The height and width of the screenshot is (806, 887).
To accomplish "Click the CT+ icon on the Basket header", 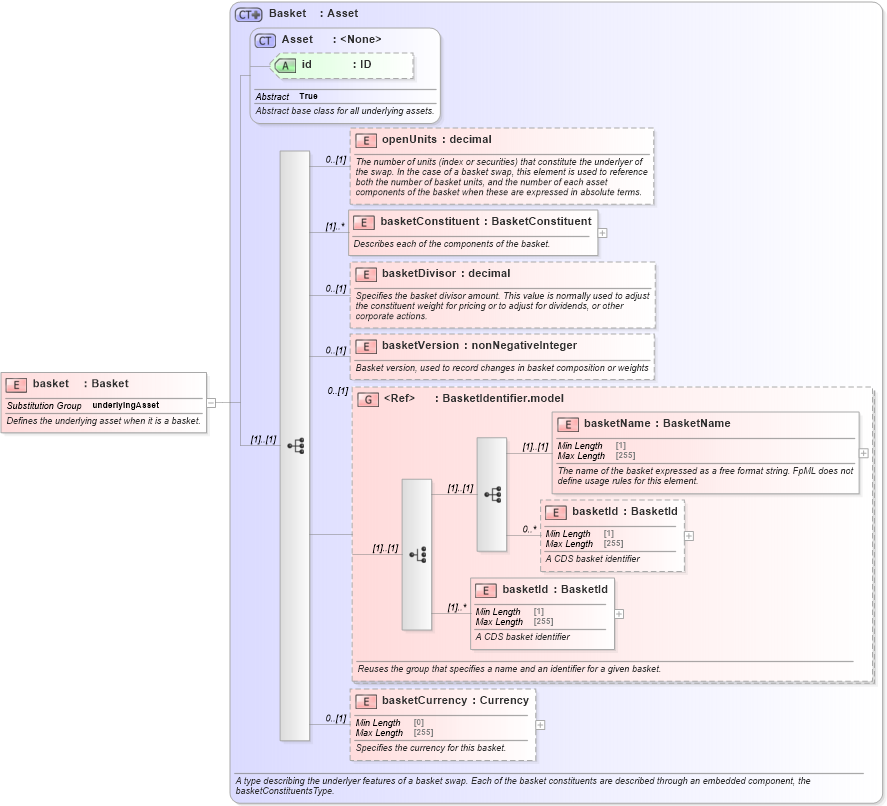I will (x=249, y=13).
